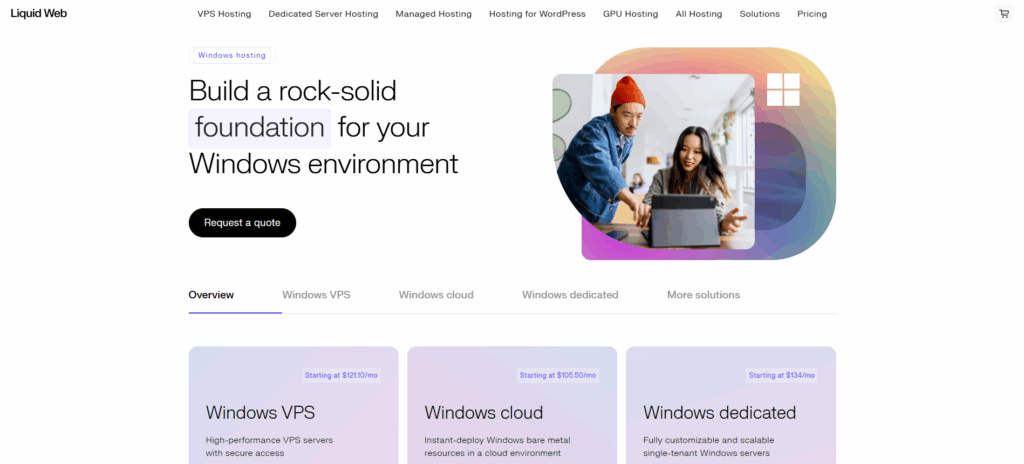Expand Hosting for WordPress navigation item

[x=537, y=14]
